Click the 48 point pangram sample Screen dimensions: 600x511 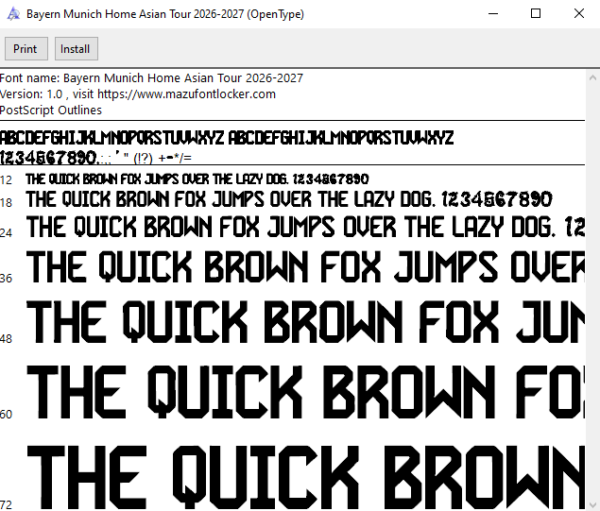point(305,322)
